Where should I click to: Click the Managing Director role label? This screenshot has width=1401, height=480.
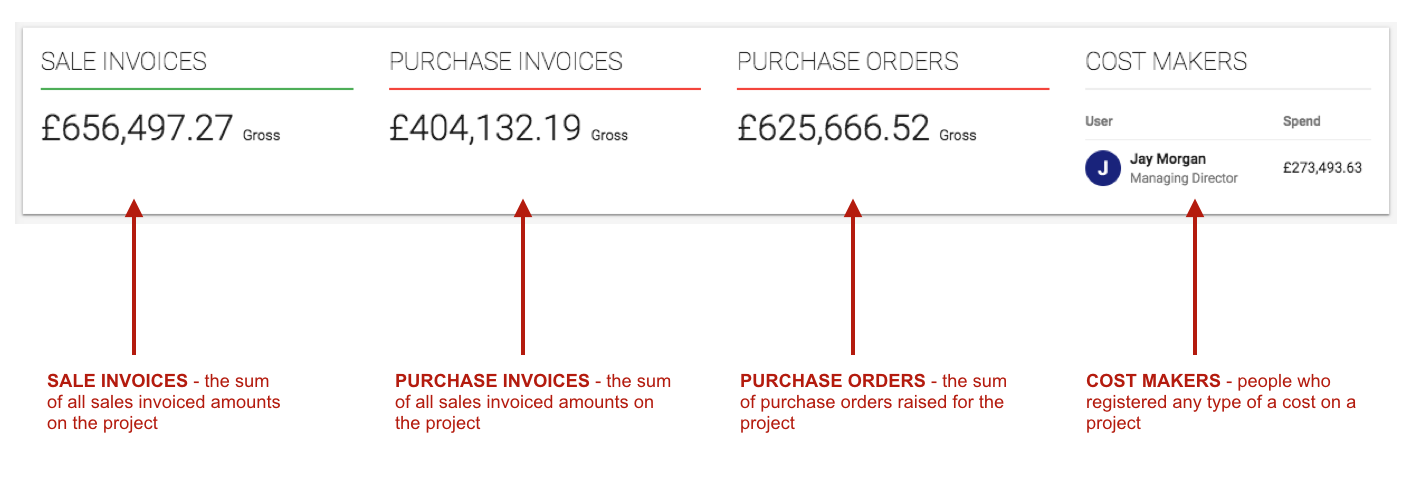click(x=1184, y=178)
